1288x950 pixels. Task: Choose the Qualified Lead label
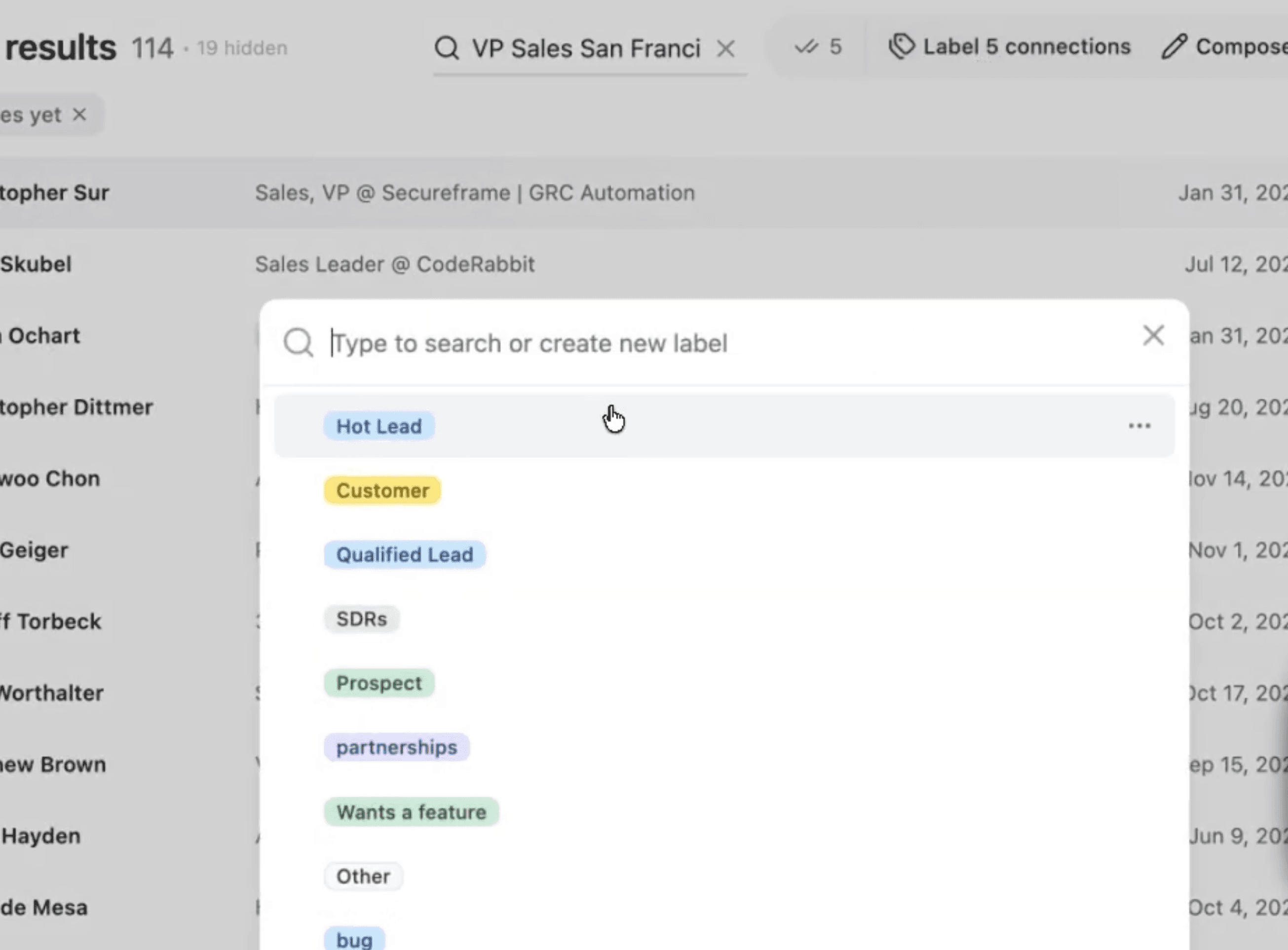pos(404,555)
